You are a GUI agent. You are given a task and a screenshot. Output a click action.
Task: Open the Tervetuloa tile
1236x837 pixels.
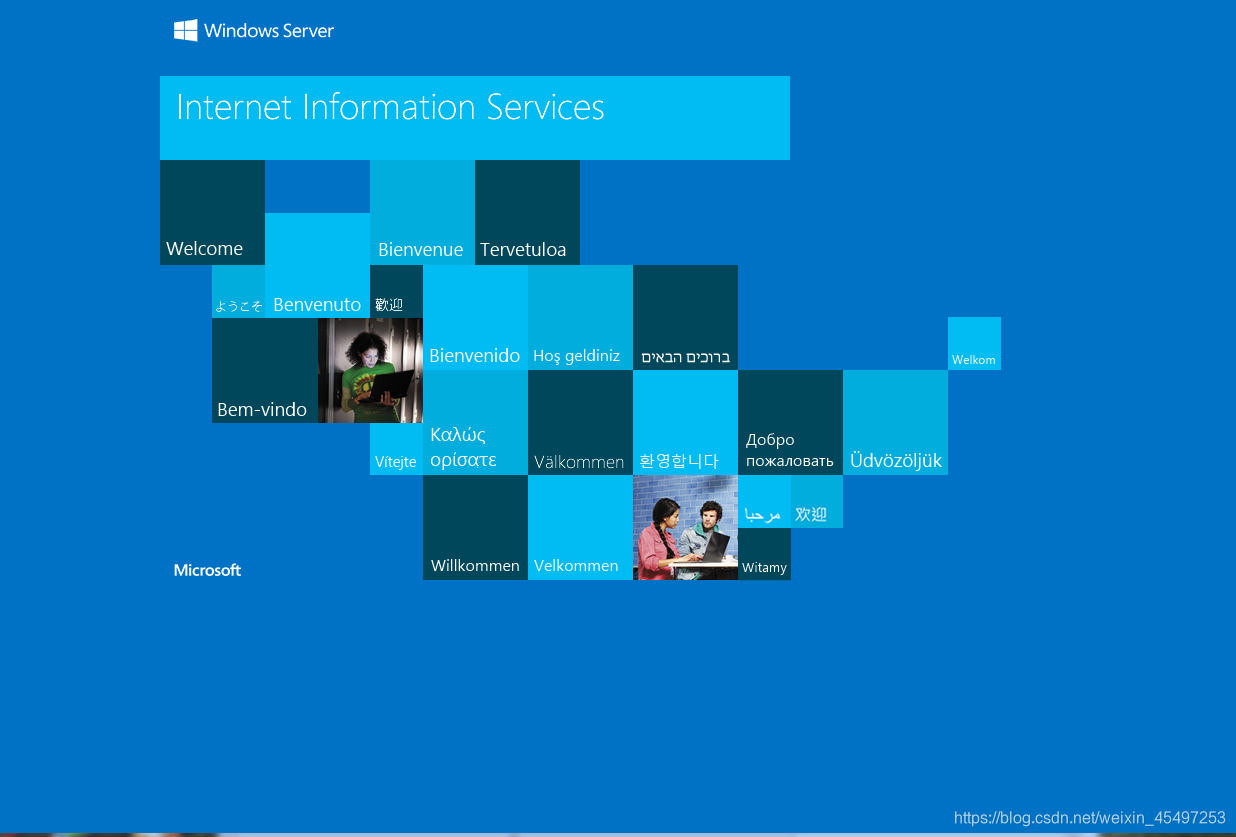coord(527,212)
